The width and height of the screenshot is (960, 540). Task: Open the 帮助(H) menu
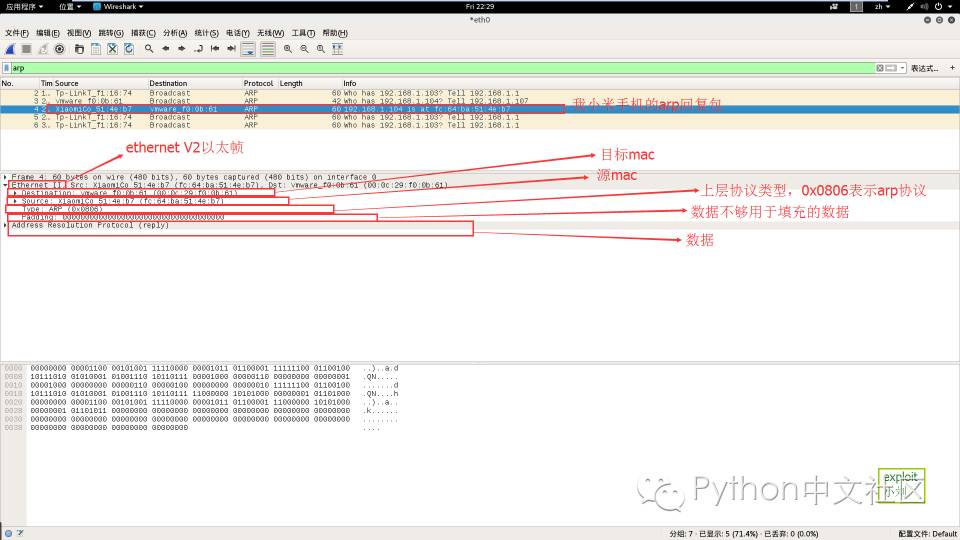[x=335, y=33]
